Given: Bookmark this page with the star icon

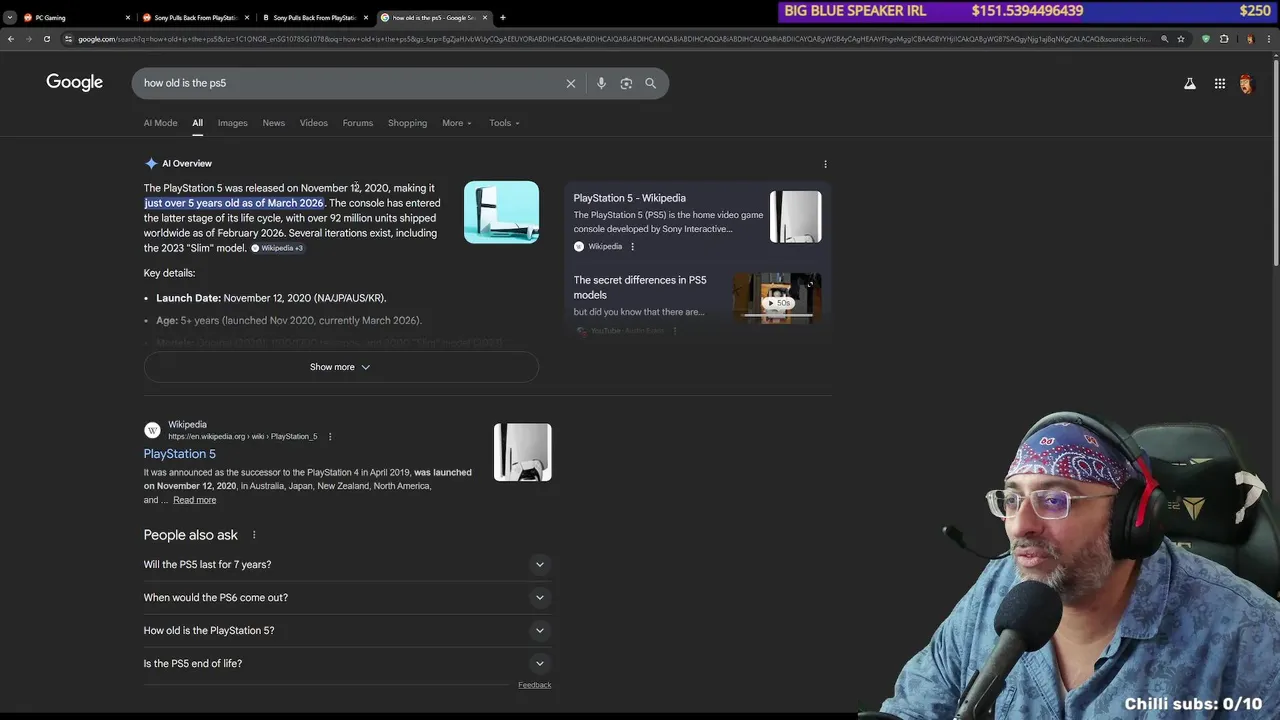Looking at the screenshot, I should [x=1181, y=39].
